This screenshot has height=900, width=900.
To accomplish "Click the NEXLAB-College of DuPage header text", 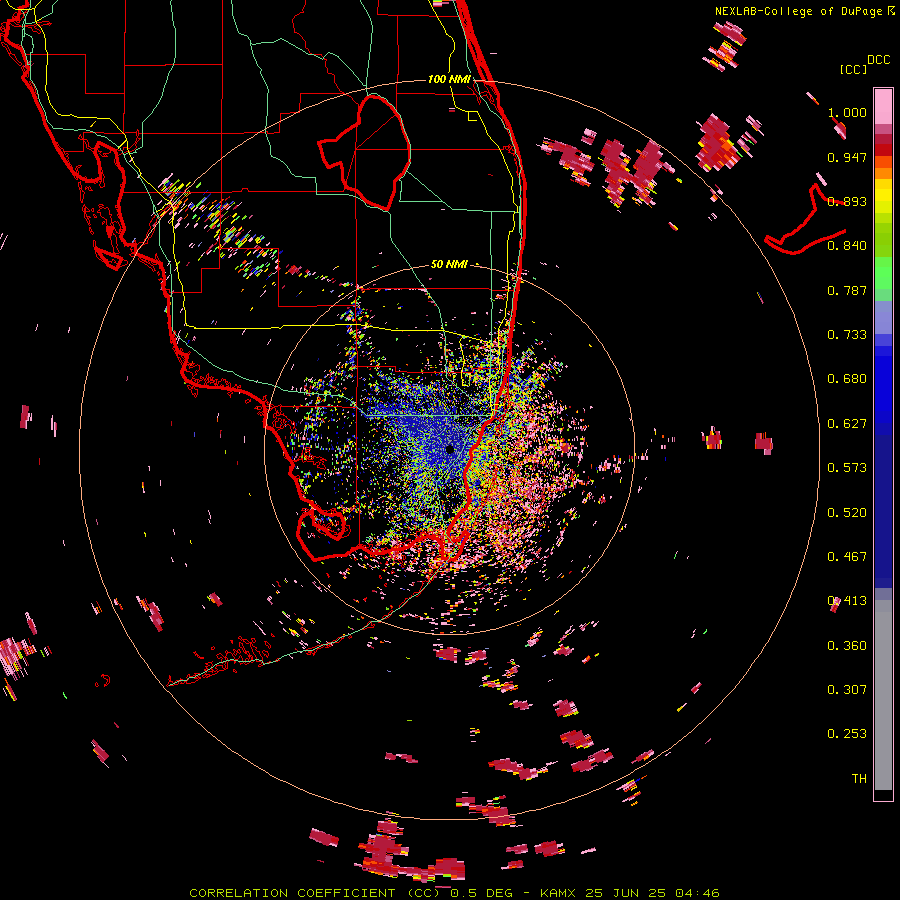I will 798,11.
